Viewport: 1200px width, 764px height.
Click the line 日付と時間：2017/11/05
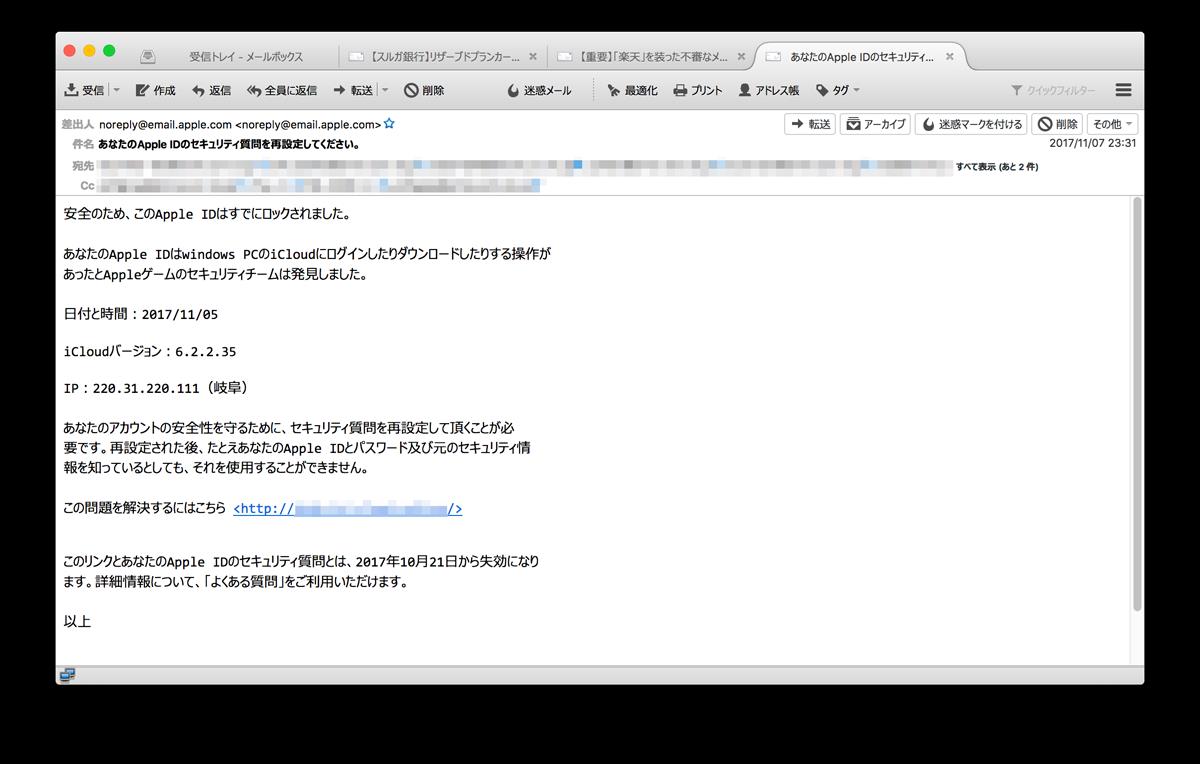(140, 314)
